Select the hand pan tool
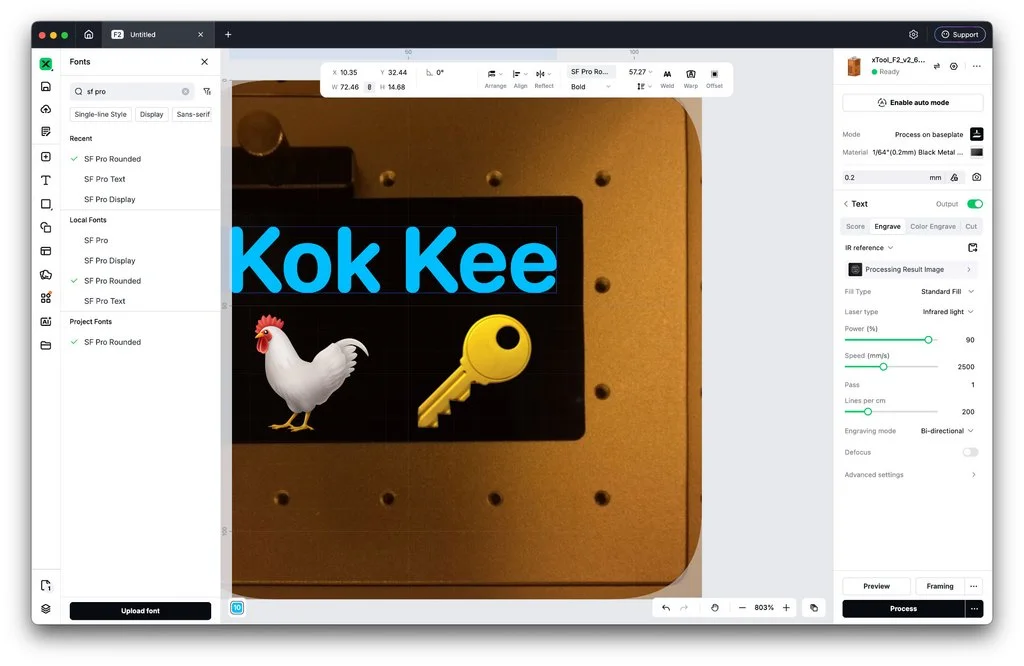 coord(714,608)
